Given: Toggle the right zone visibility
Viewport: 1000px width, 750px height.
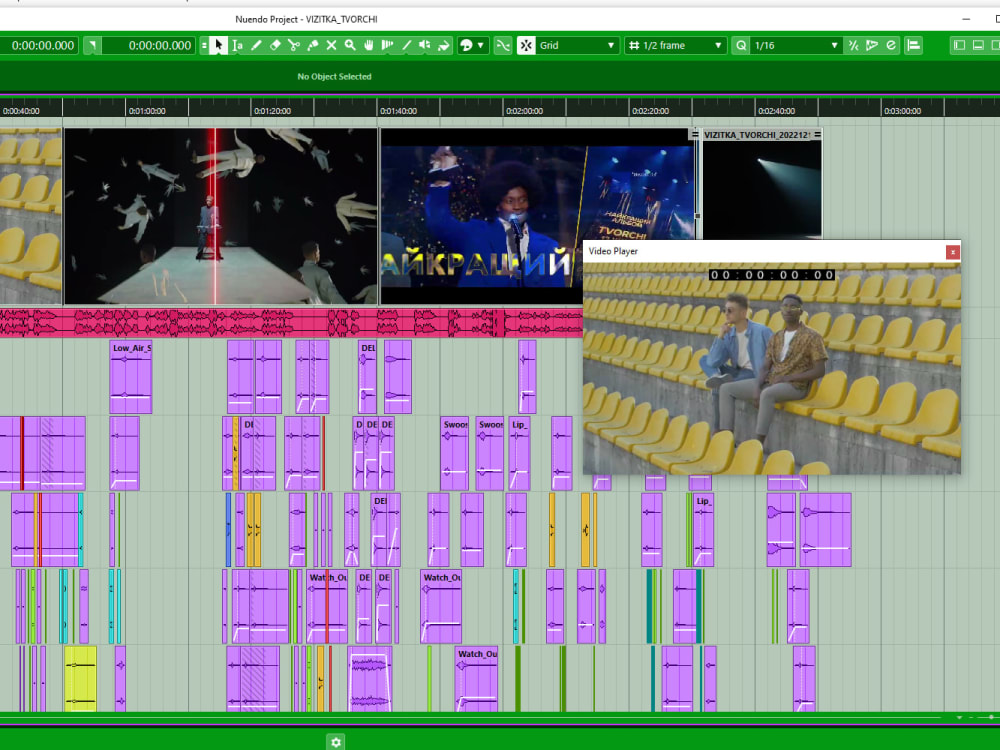Looking at the screenshot, I should [x=995, y=45].
